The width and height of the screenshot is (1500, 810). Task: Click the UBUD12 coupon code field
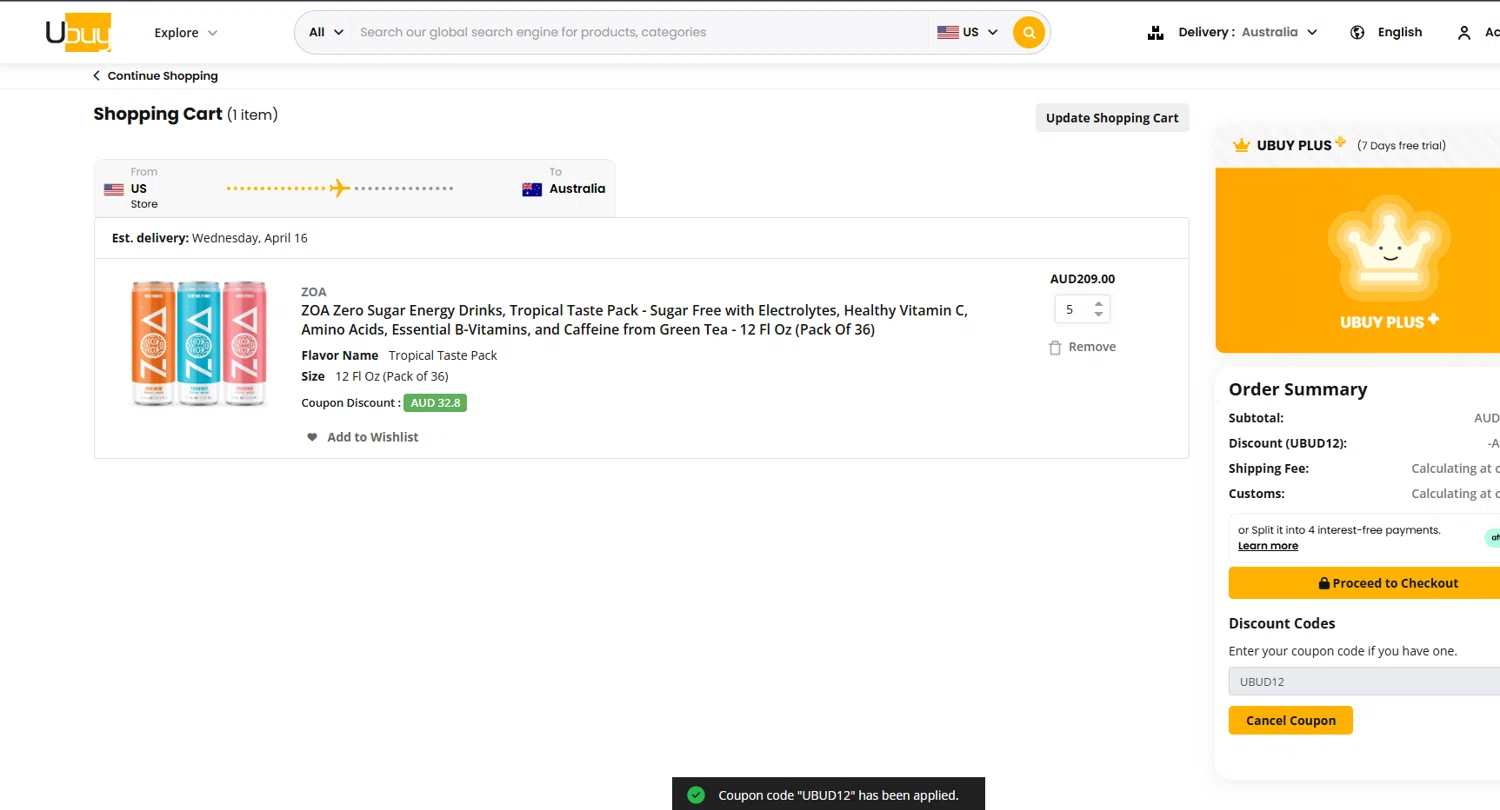click(x=1364, y=681)
